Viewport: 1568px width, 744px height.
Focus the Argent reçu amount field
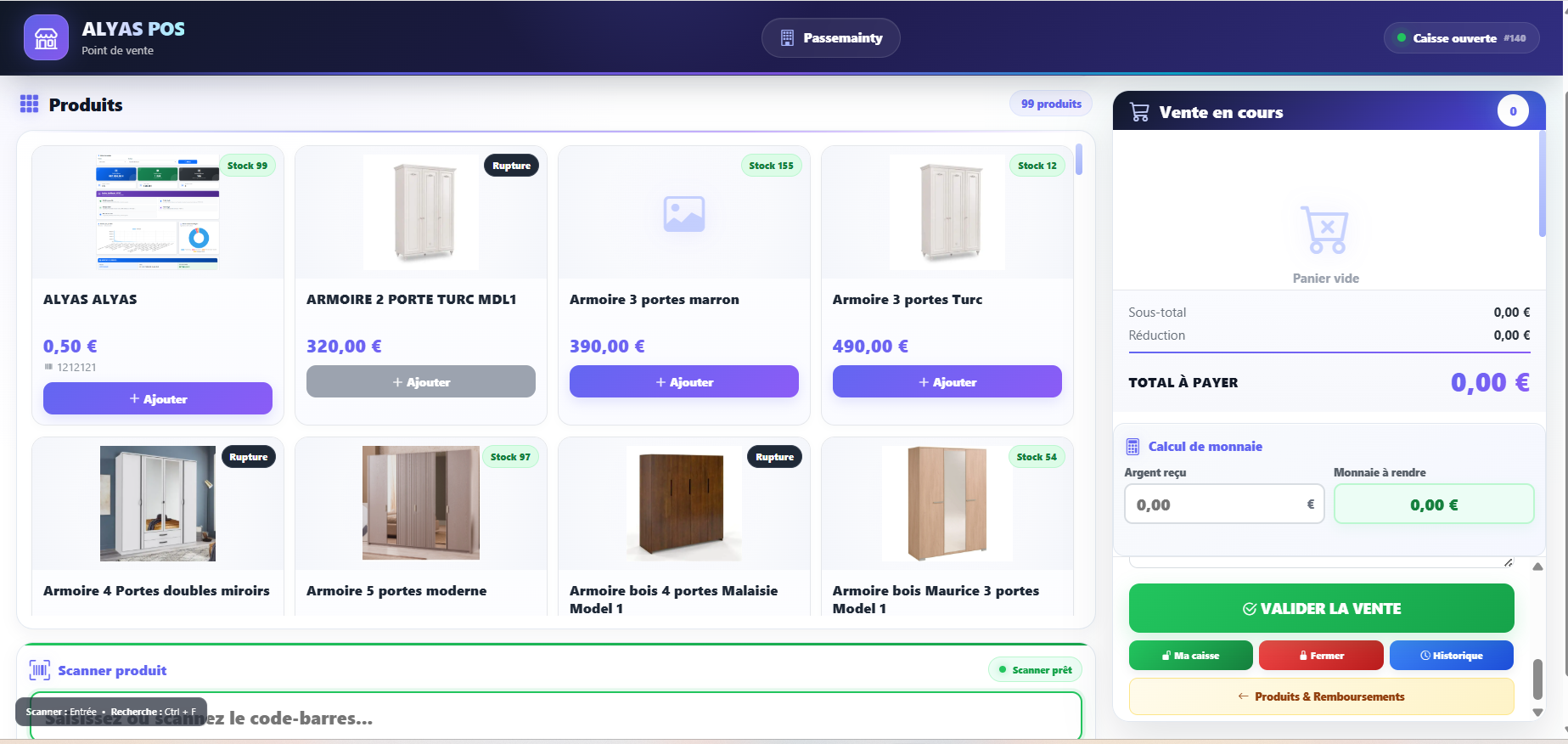(1224, 504)
